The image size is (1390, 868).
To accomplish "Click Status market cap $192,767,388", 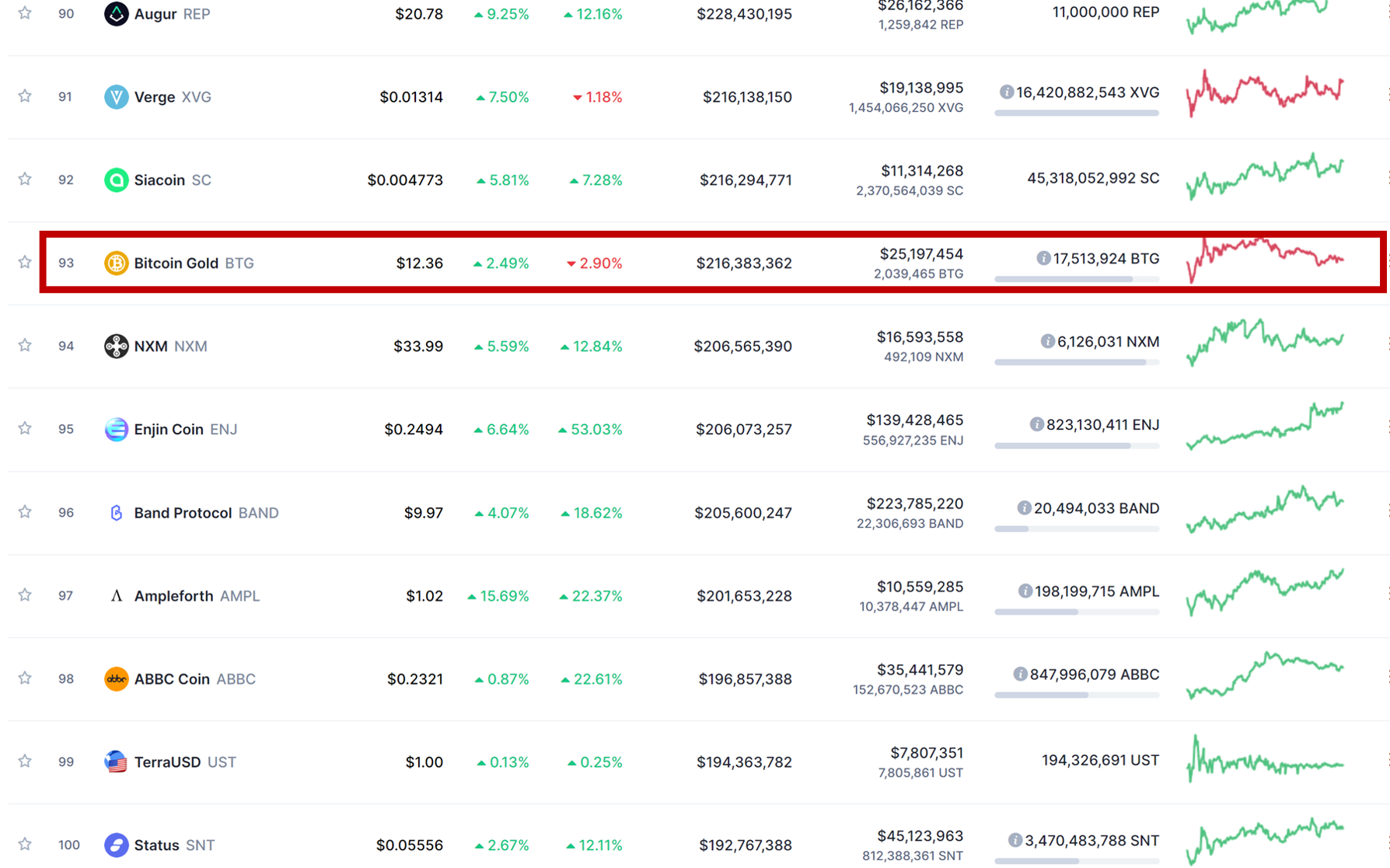I will (746, 845).
